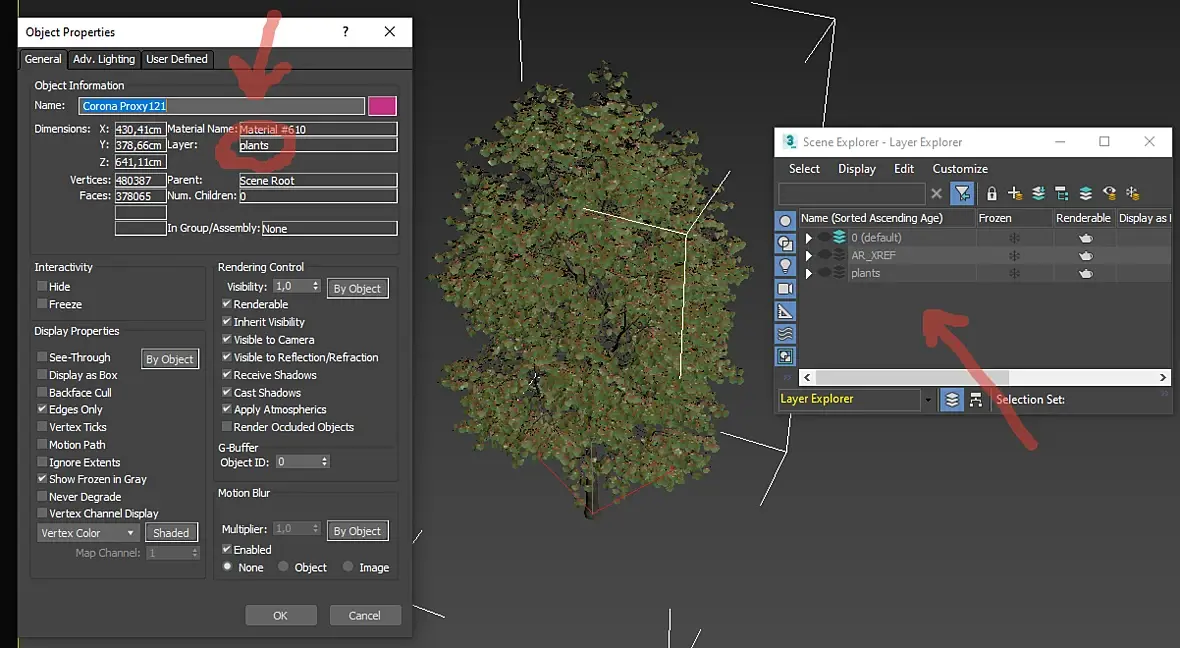Image resolution: width=1180 pixels, height=648 pixels.
Task: Open the Customize menu in Scene Explorer
Action: coord(959,169)
